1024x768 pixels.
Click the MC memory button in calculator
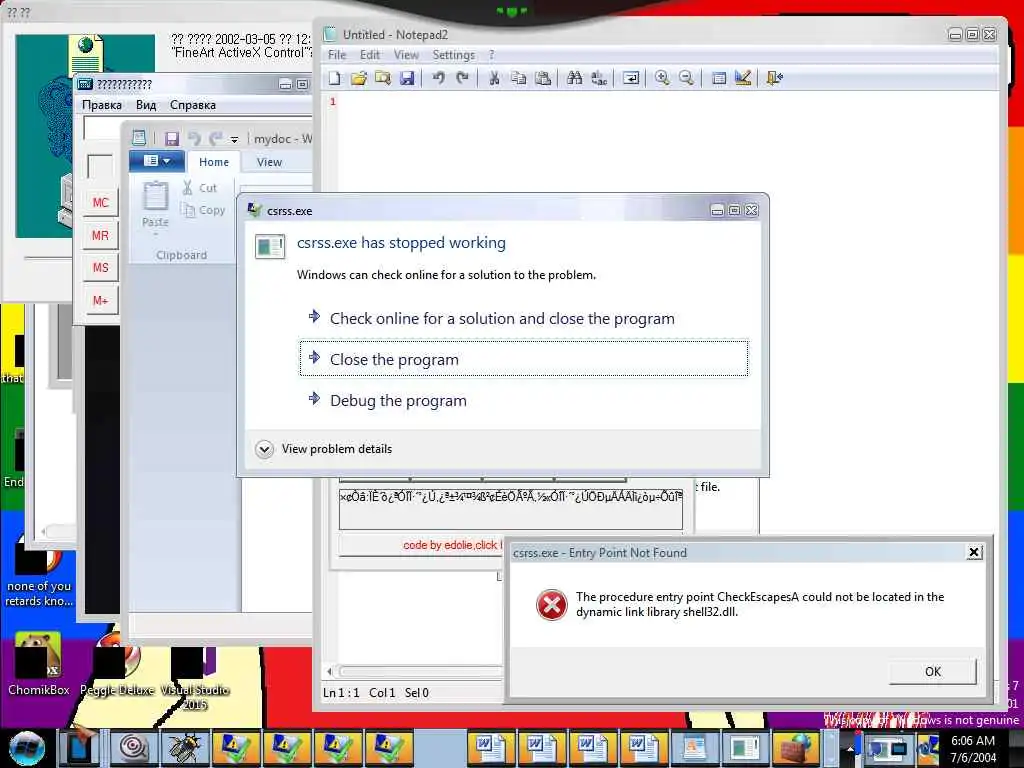[101, 202]
